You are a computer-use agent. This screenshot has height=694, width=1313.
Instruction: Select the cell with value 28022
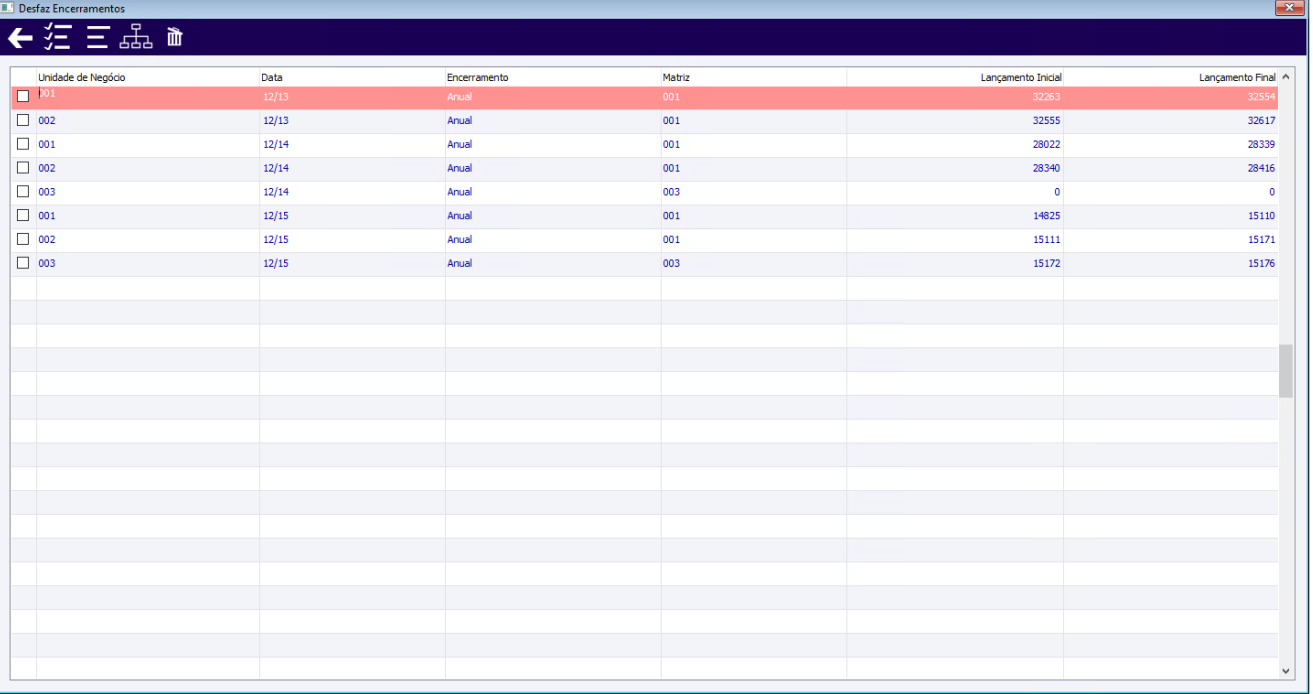[x=955, y=145]
